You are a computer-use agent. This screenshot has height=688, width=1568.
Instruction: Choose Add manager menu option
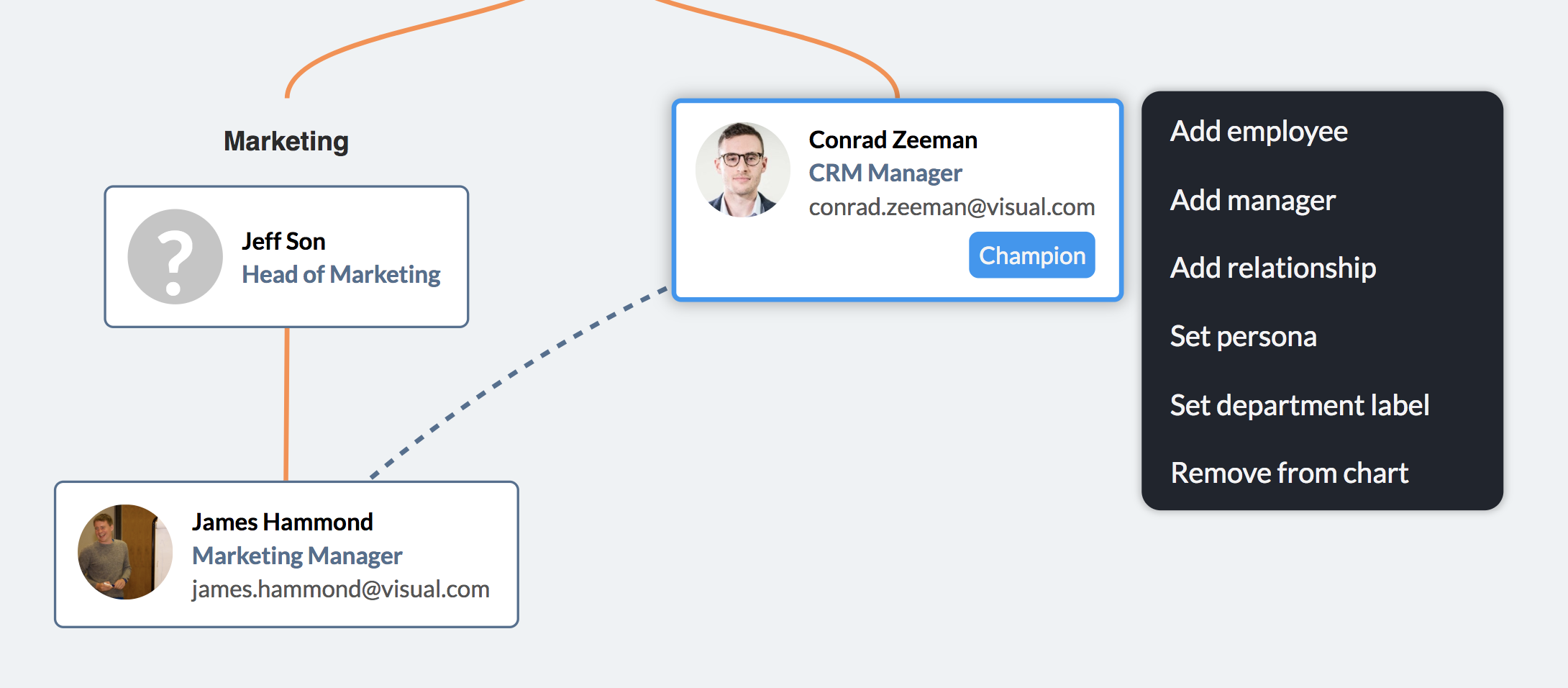tap(1252, 200)
